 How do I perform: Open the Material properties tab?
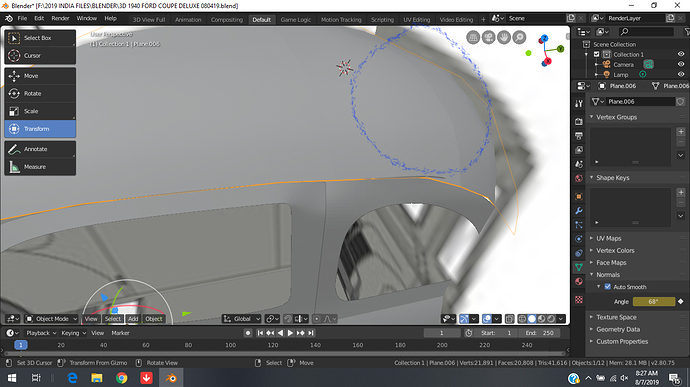coord(579,281)
